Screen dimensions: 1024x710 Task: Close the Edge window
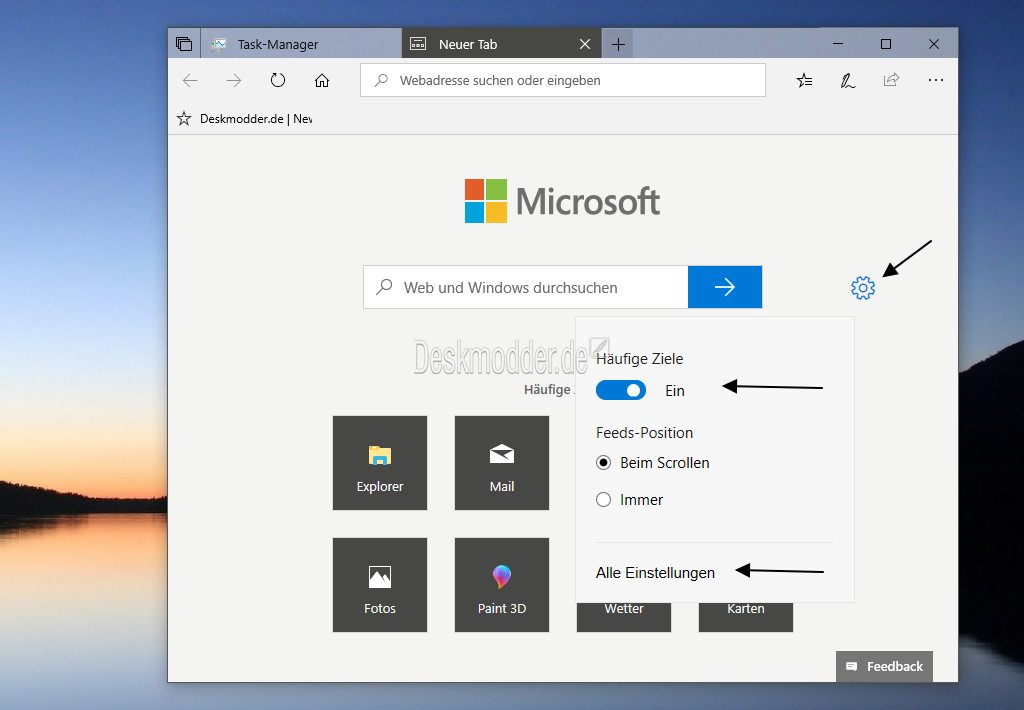[934, 44]
